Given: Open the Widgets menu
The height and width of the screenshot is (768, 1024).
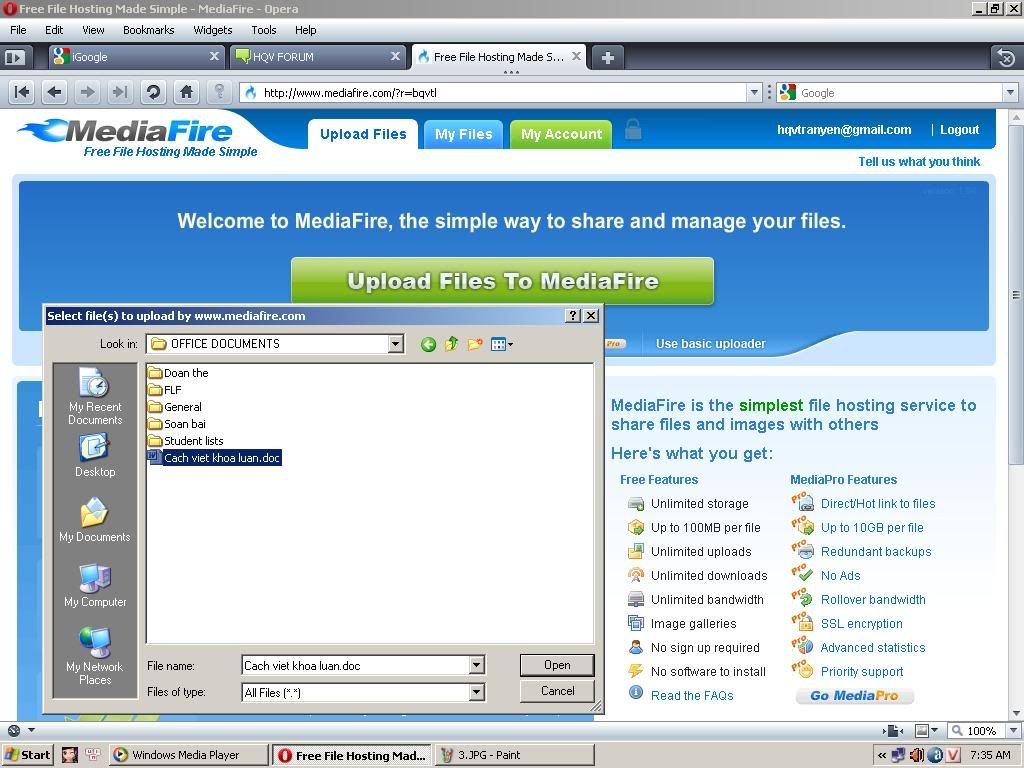Looking at the screenshot, I should tap(212, 30).
